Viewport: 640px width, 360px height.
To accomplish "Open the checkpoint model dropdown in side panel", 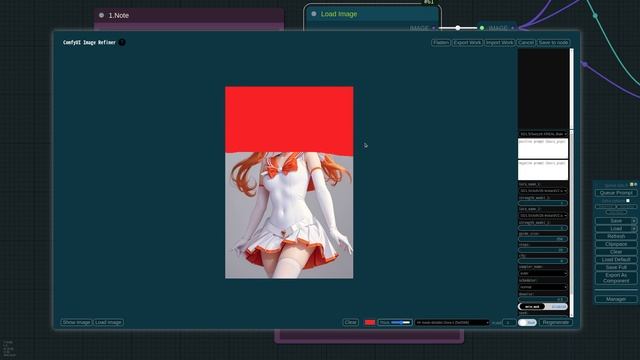I will point(543,134).
